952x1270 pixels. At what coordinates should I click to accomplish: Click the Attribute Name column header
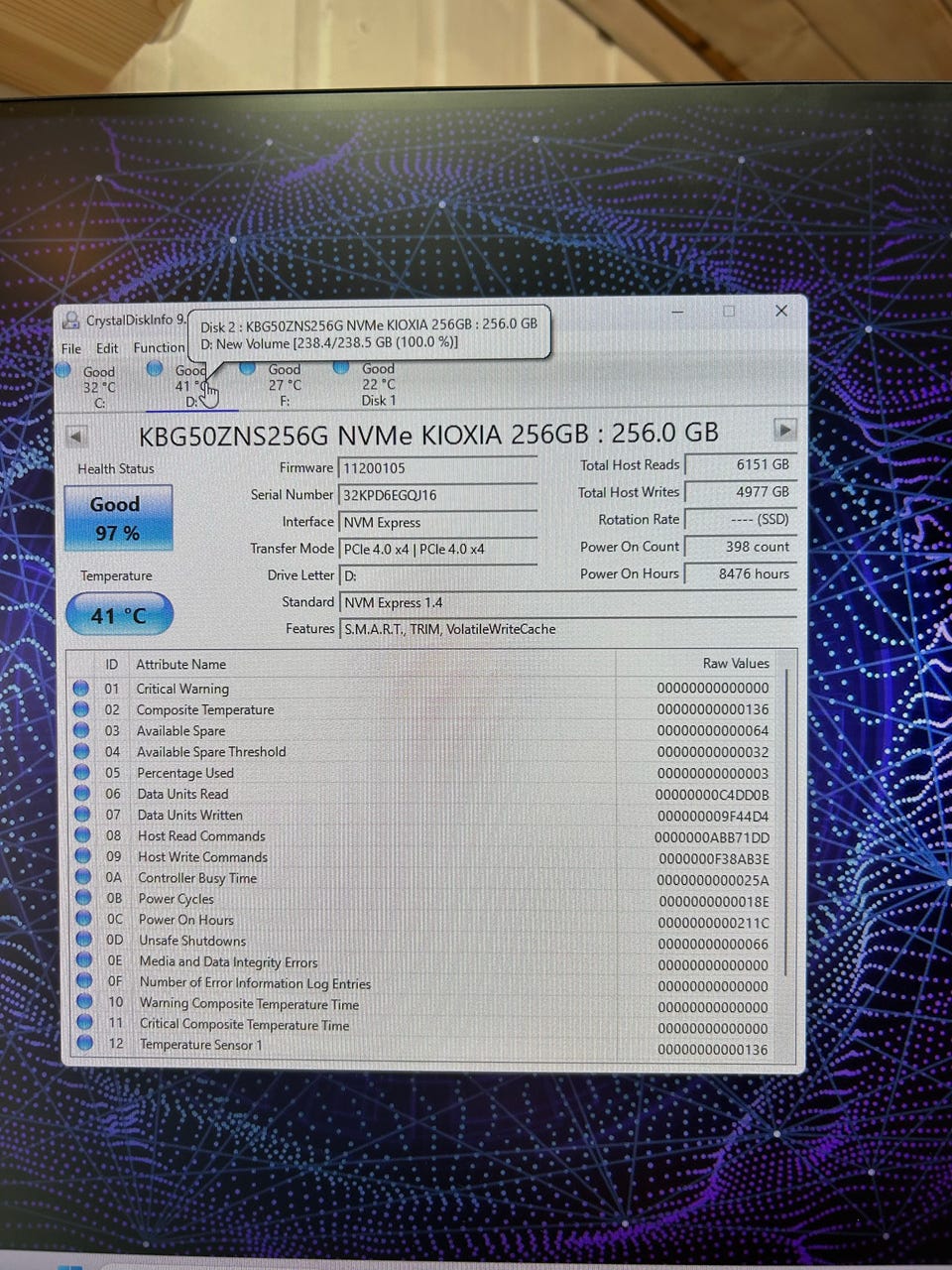(x=180, y=664)
